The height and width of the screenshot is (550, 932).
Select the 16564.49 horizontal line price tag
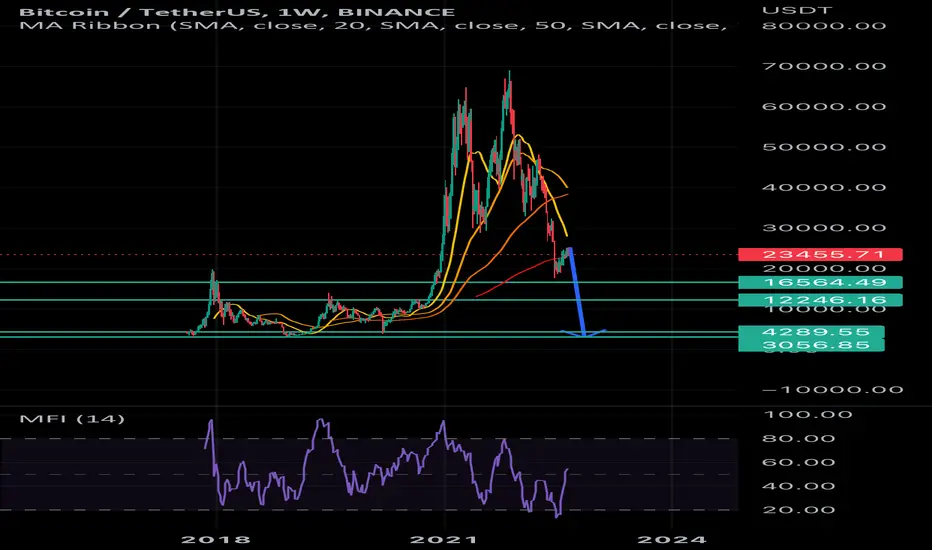pos(820,282)
